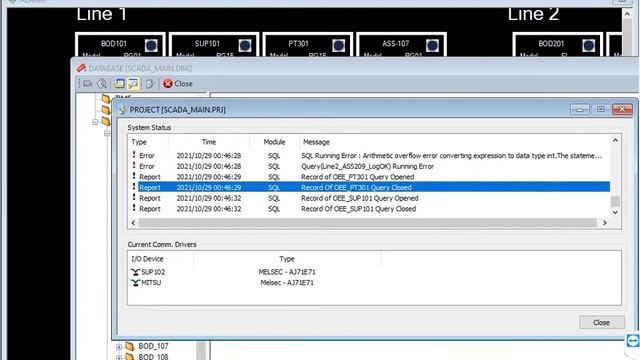Select the Query(Line2_ASS209_LogOK) Running Error row

(369, 166)
